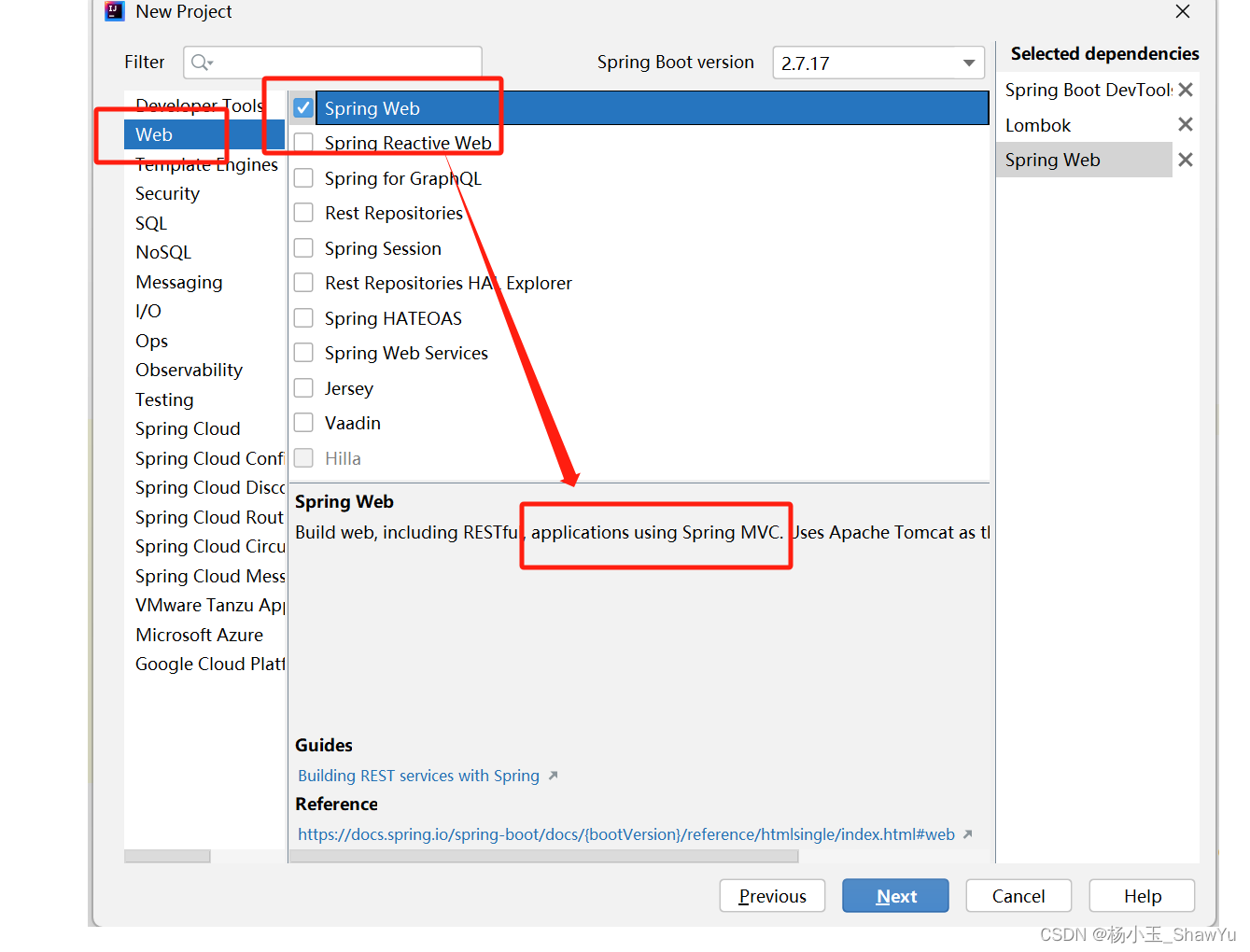1250x952 pixels.
Task: Close the New Project dialog
Action: point(1183,11)
